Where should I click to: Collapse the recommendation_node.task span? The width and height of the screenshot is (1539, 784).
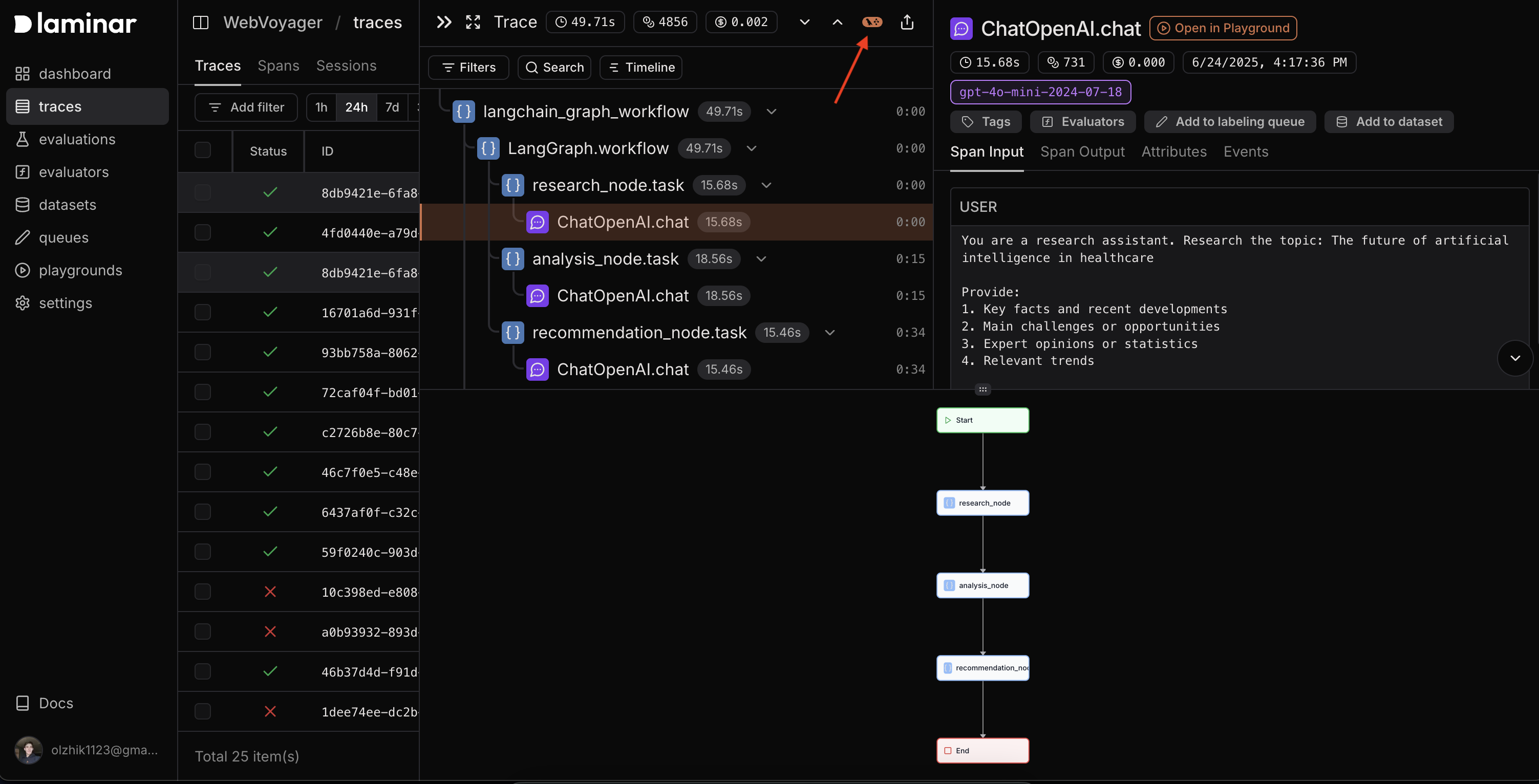pos(830,333)
